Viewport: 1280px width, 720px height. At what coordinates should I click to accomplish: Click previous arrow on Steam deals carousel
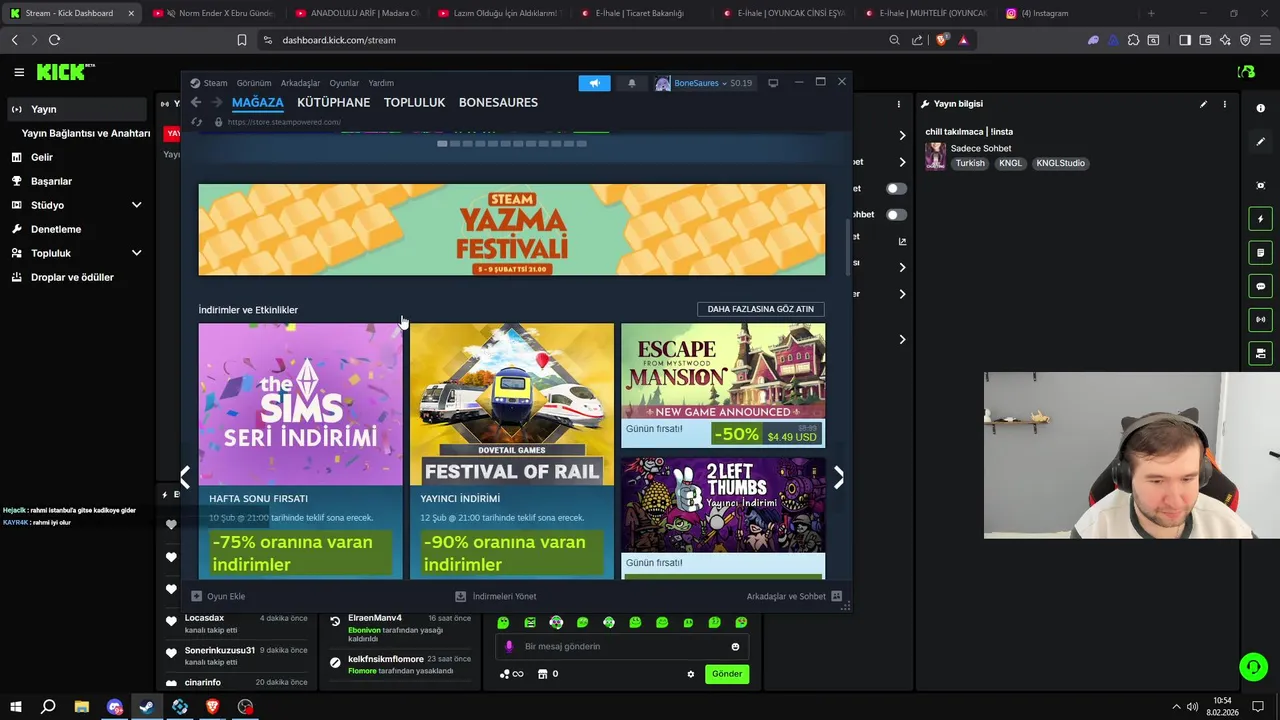pos(185,478)
